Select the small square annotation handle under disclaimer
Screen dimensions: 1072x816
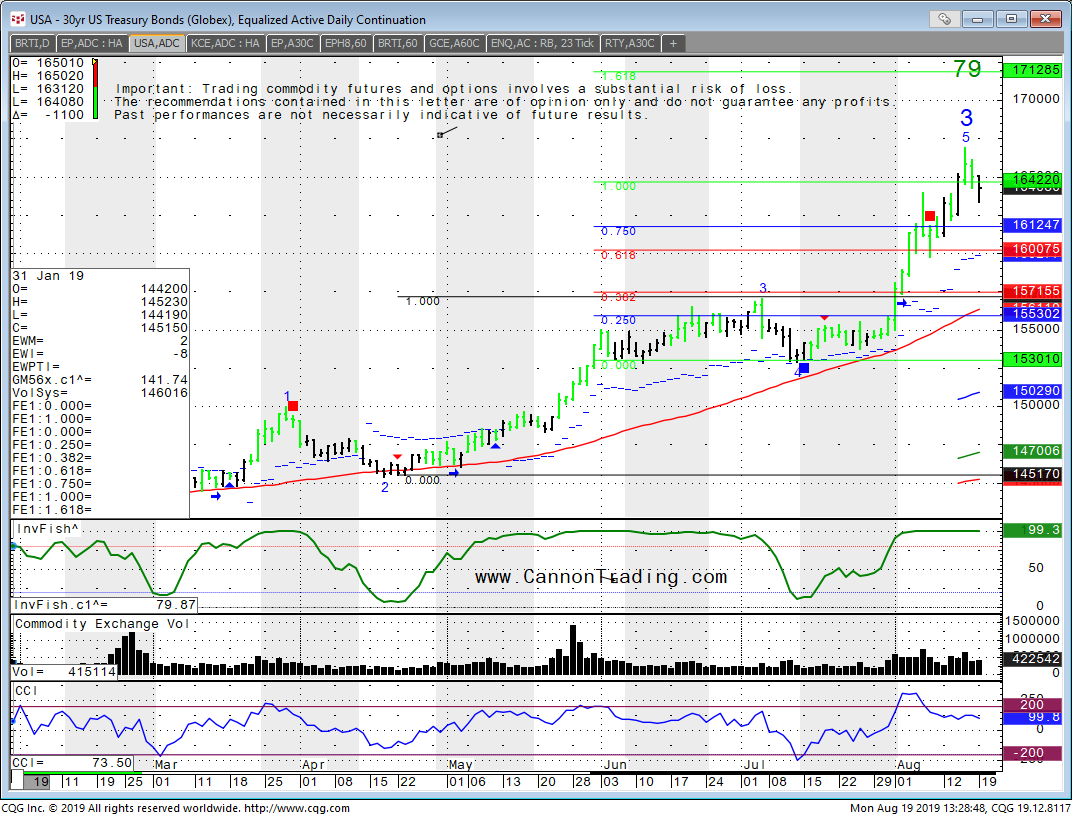(439, 135)
